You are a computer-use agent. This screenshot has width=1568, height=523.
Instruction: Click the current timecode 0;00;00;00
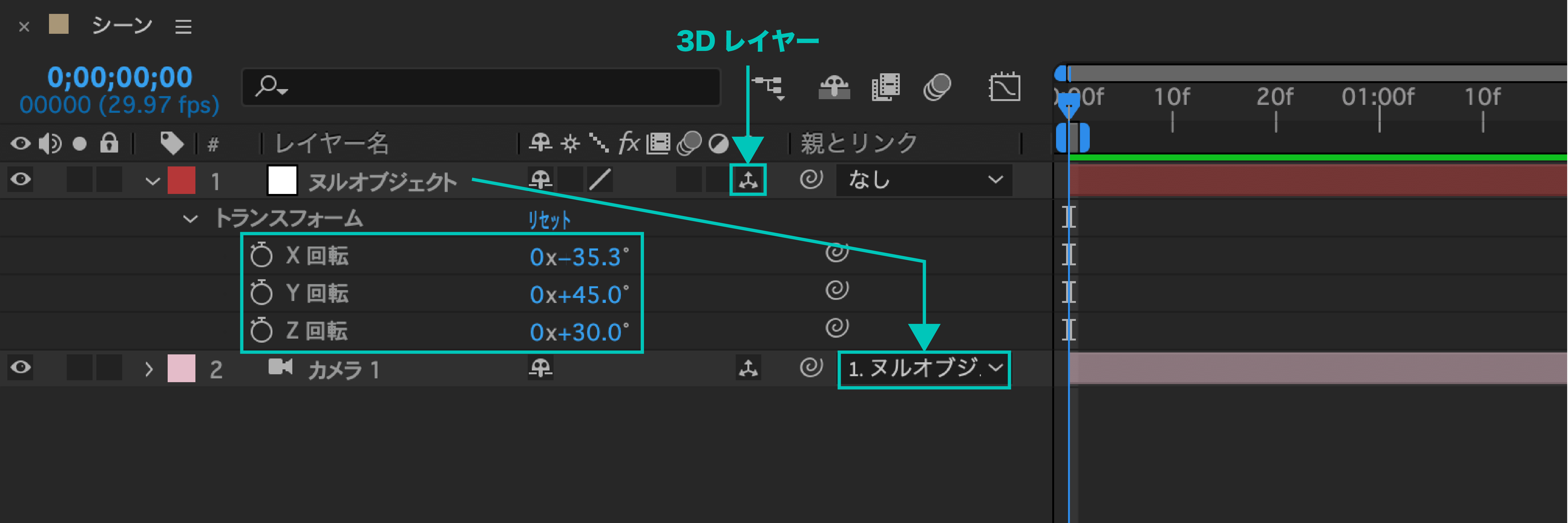point(120,77)
